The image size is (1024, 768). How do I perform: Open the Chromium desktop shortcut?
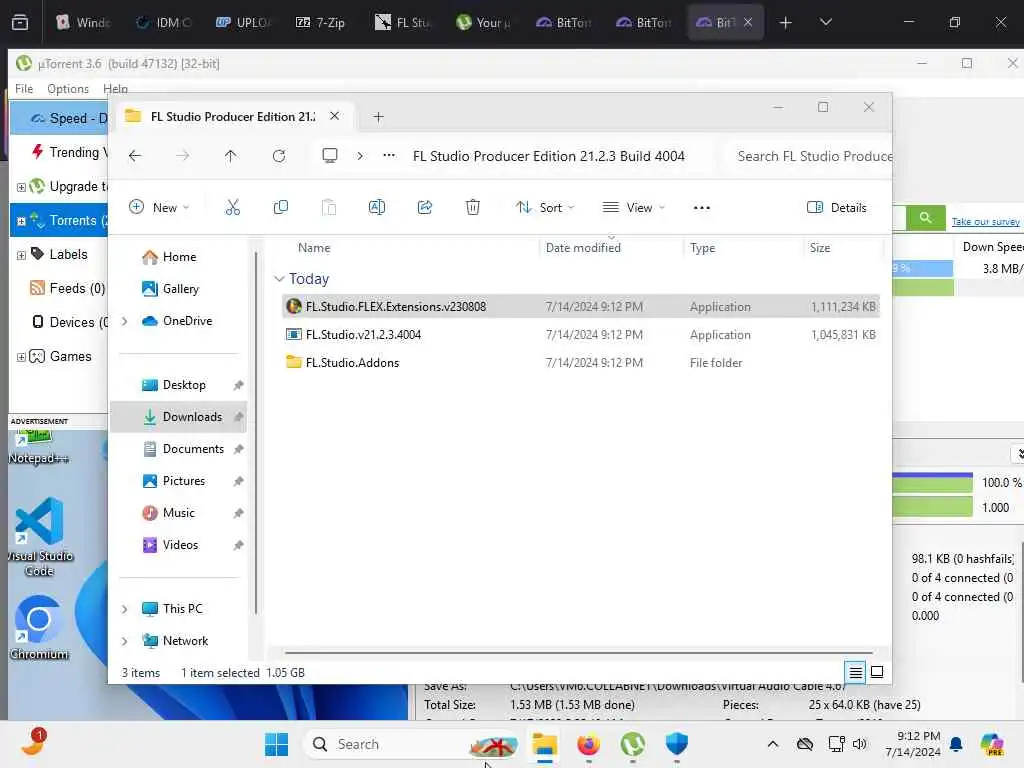[39, 628]
